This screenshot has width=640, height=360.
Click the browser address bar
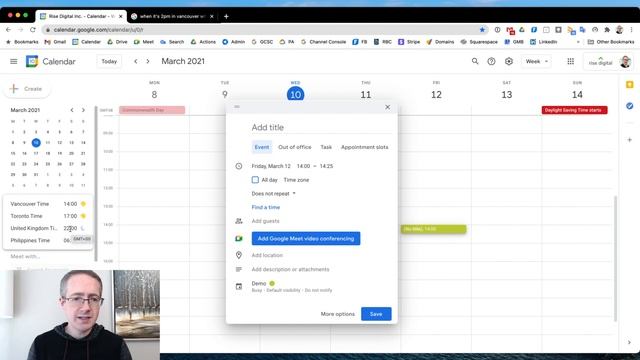click(261, 30)
